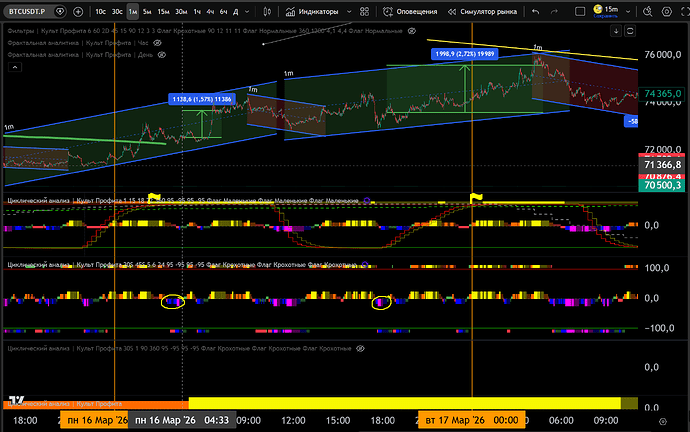Open the 15m layout dropdown arrow

click(629, 10)
